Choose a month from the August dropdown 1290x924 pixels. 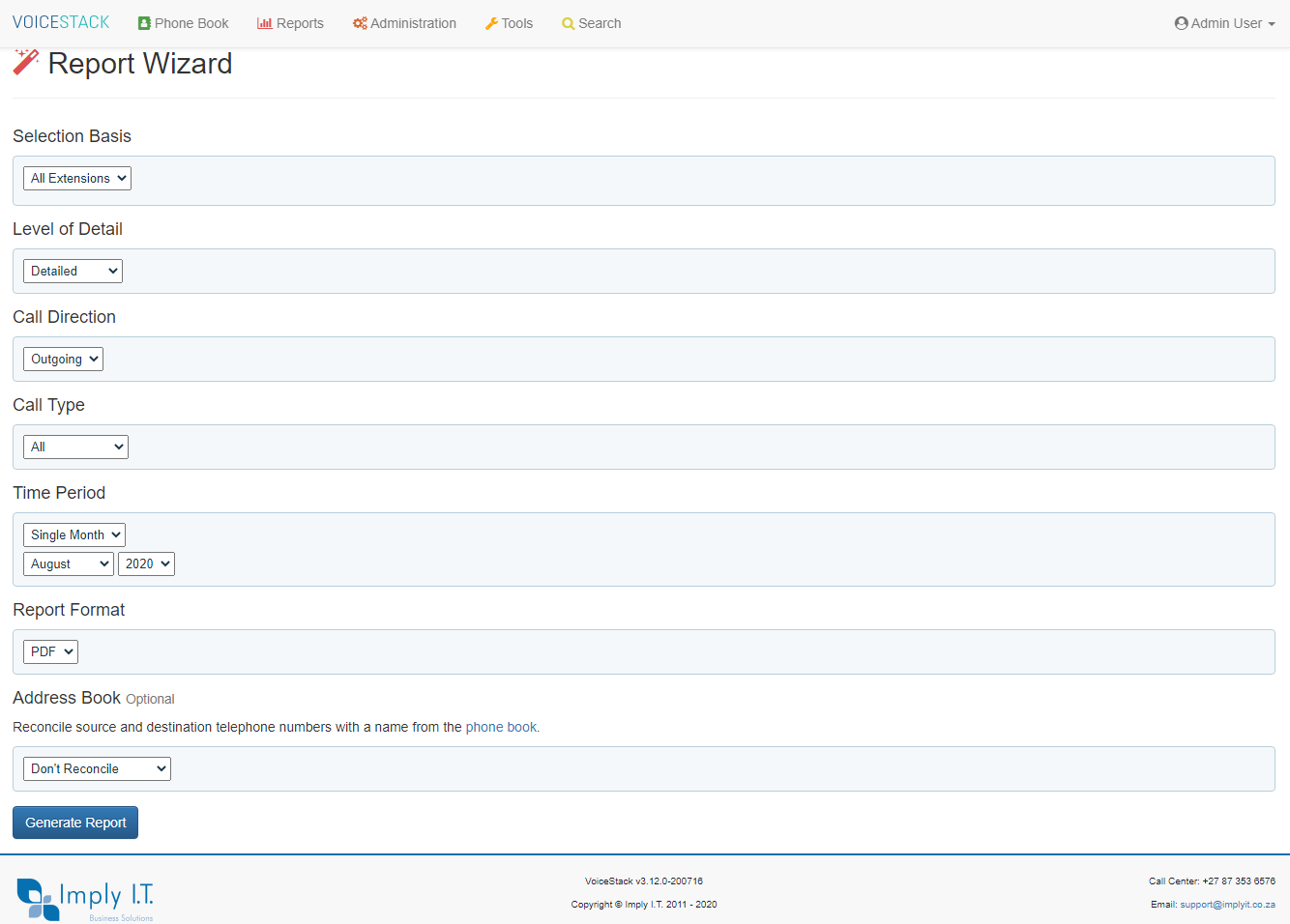(x=68, y=564)
